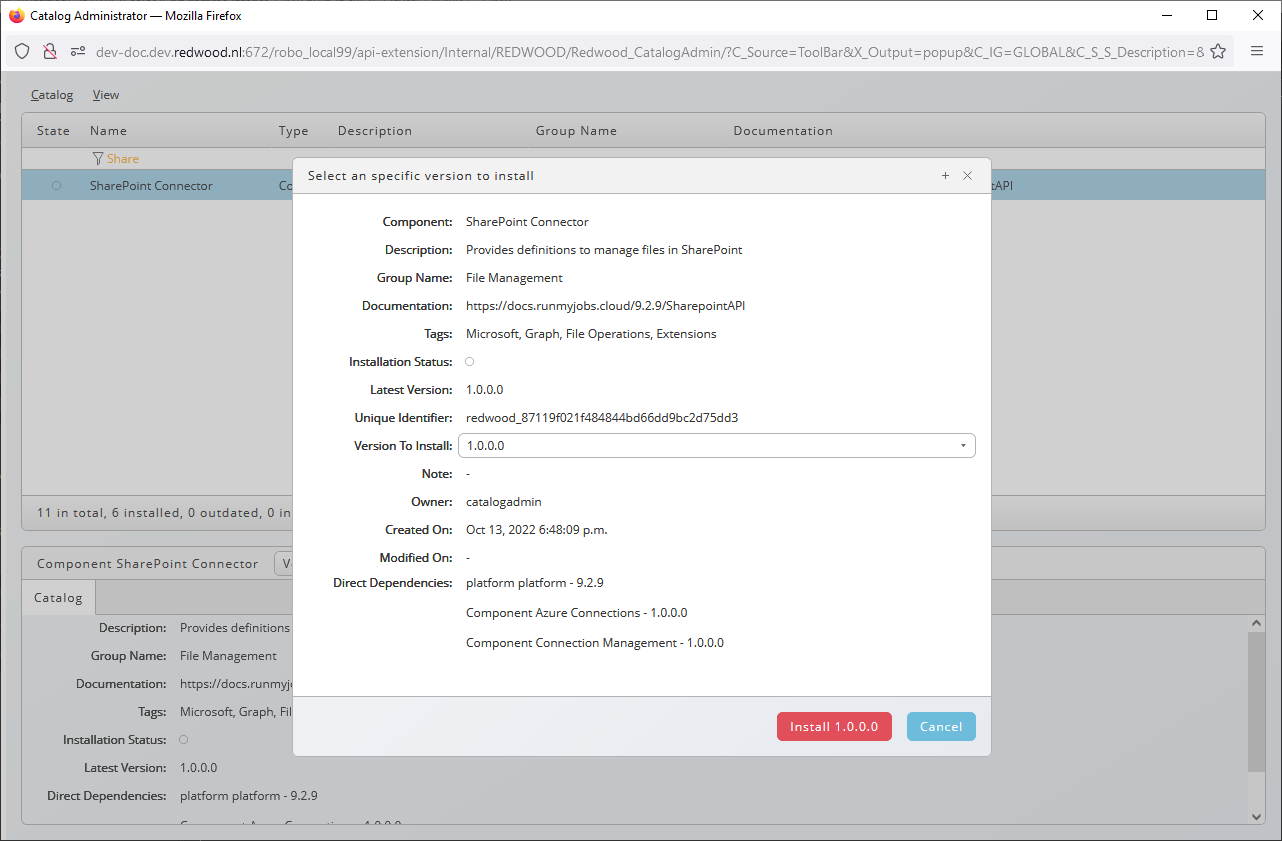The image size is (1282, 841).
Task: Click the owner value catalogadmin
Action: [504, 502]
